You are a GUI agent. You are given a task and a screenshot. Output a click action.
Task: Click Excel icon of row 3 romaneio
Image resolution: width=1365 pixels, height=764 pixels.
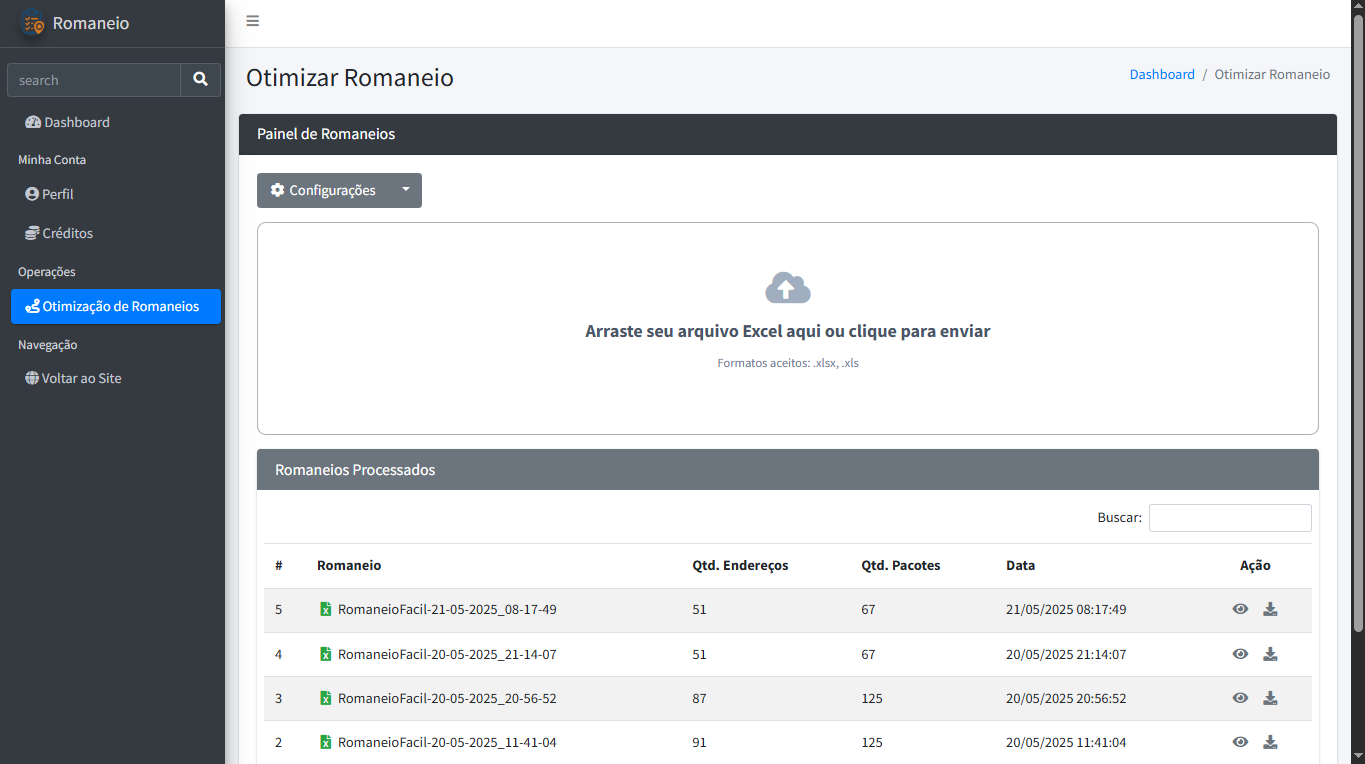pyautogui.click(x=325, y=698)
